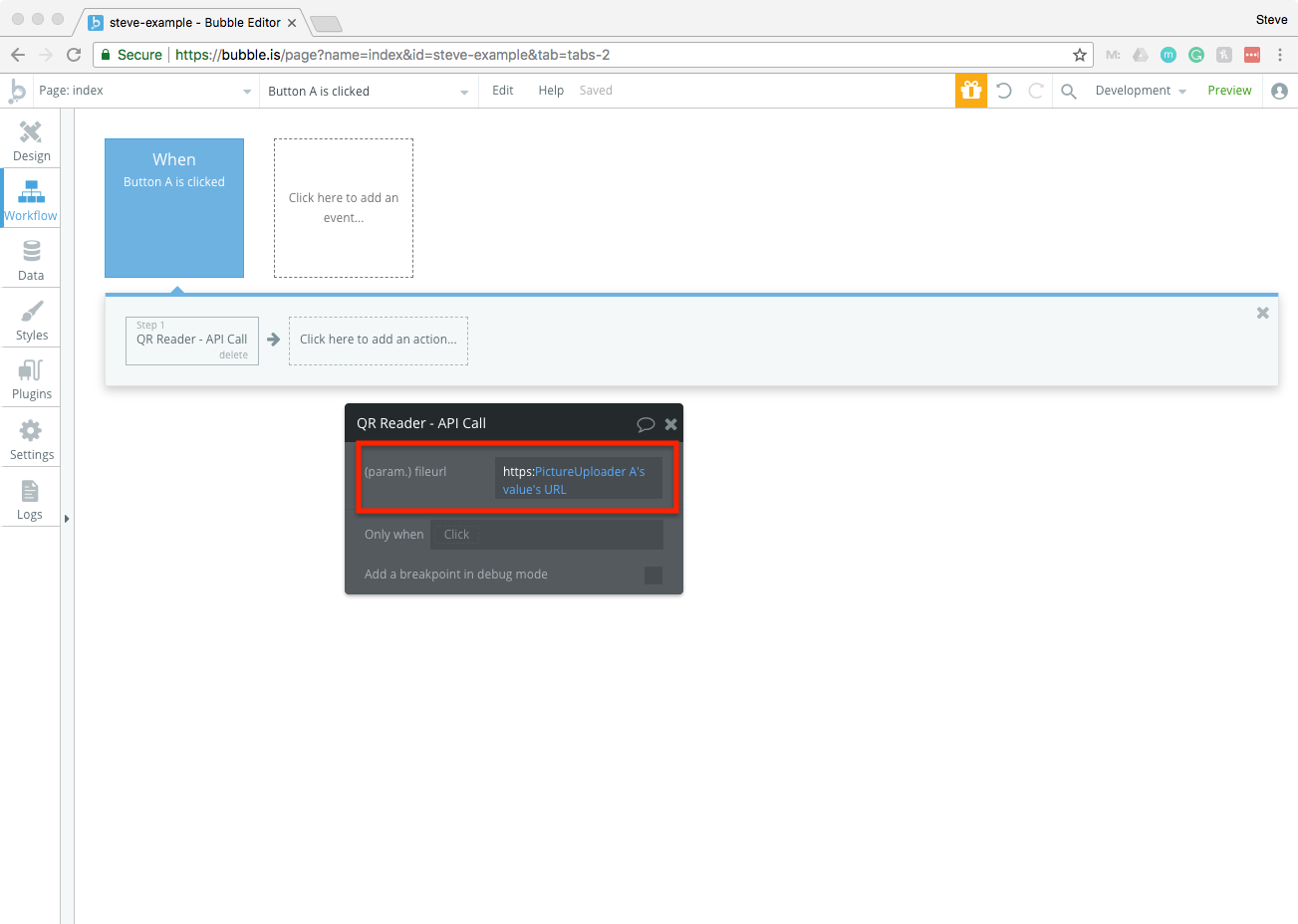Expand the Page: index dropdown
The image size is (1298, 924).
(x=145, y=91)
